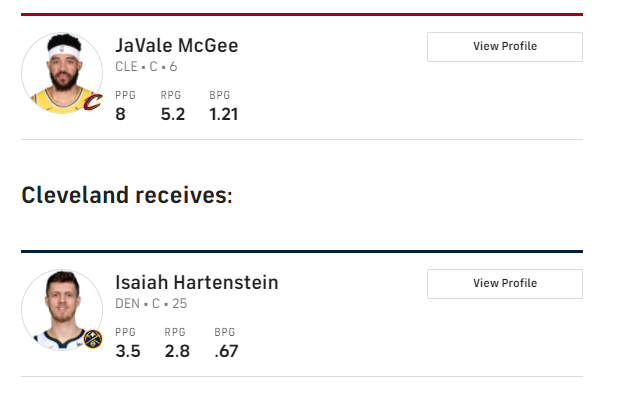The height and width of the screenshot is (399, 622).
Task: Click the Cavaliers logo badge
Action: coord(93,102)
